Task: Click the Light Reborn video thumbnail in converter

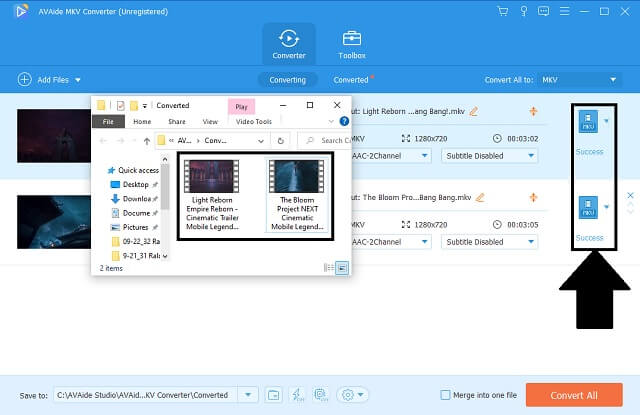Action: (54, 135)
